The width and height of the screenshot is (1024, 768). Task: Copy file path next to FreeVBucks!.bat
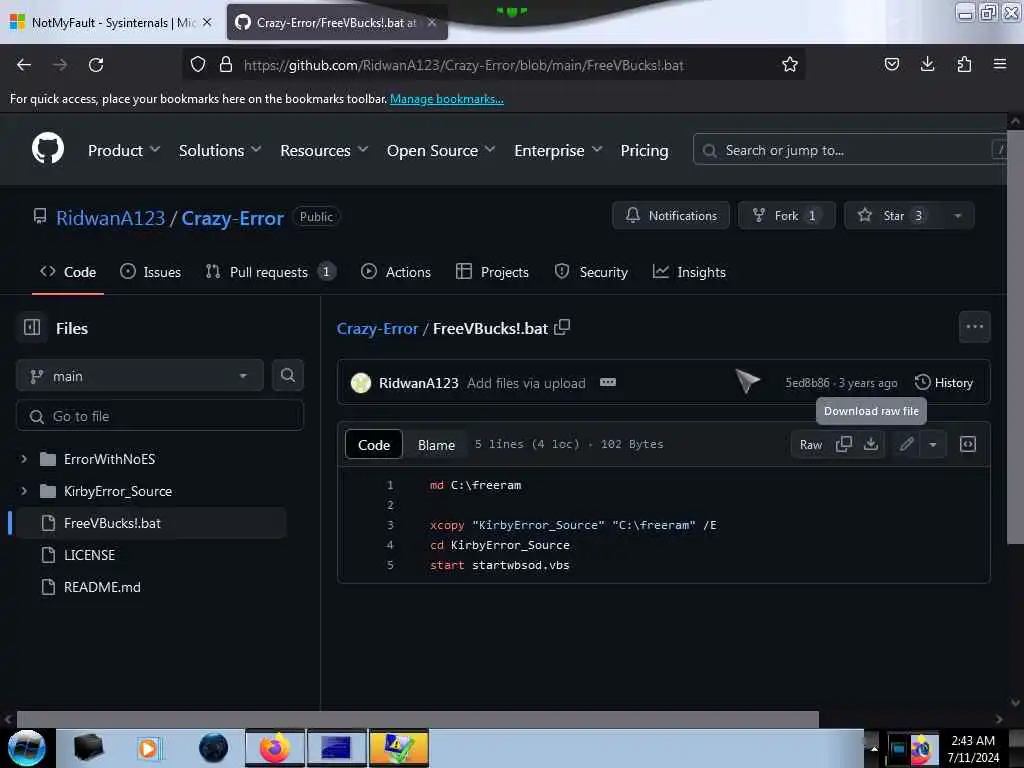click(562, 328)
